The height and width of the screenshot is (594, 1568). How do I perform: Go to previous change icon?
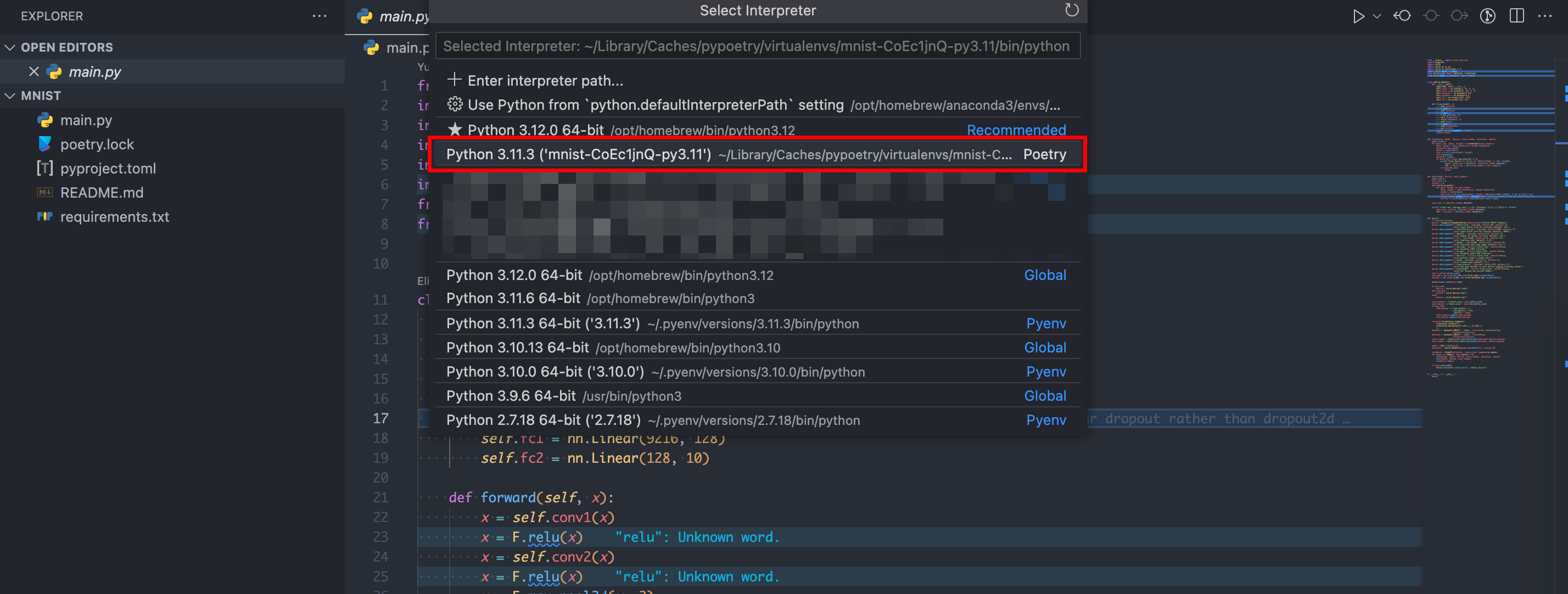coord(1402,16)
